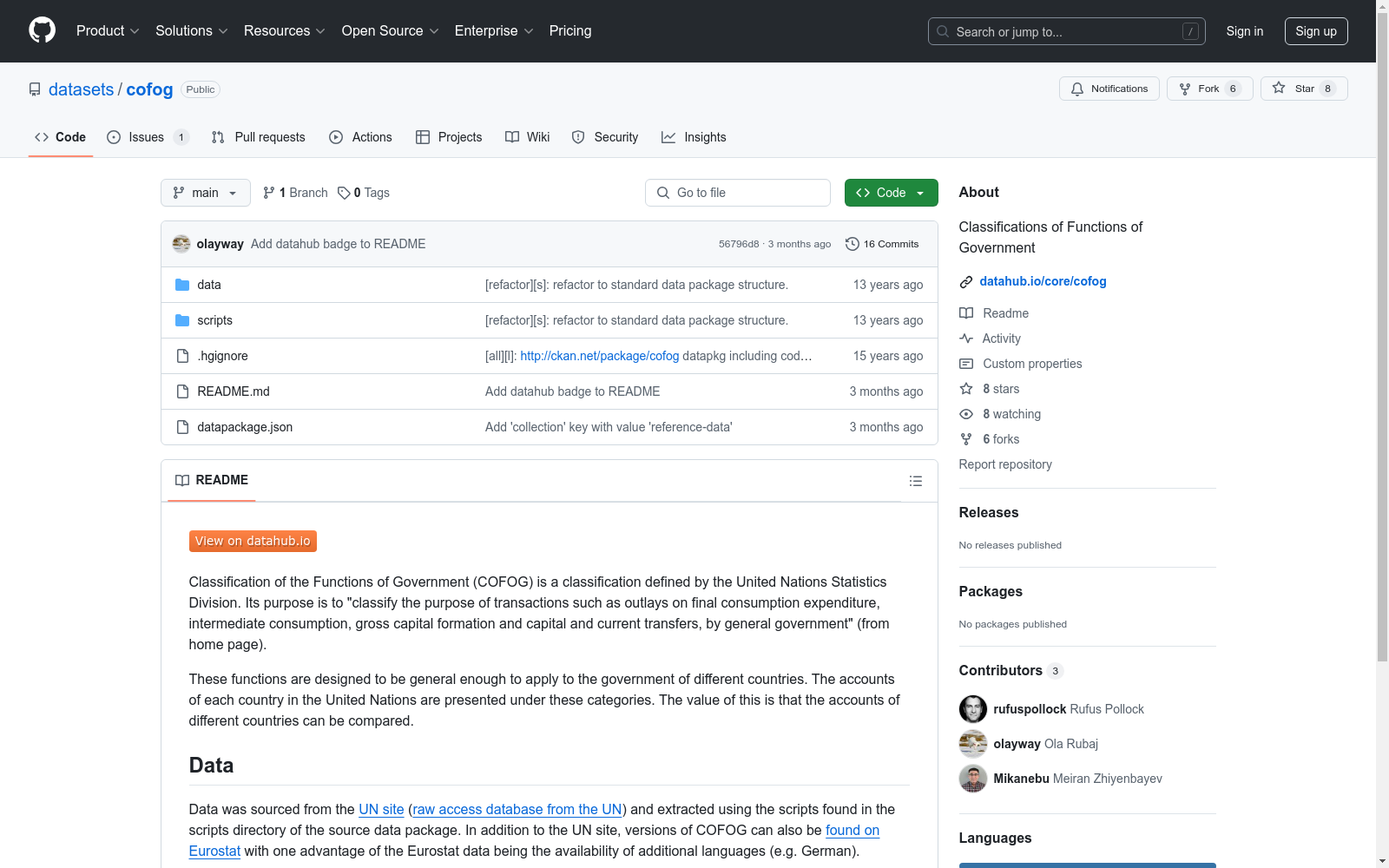
Task: Expand the Open Source menu
Action: pyautogui.click(x=391, y=30)
